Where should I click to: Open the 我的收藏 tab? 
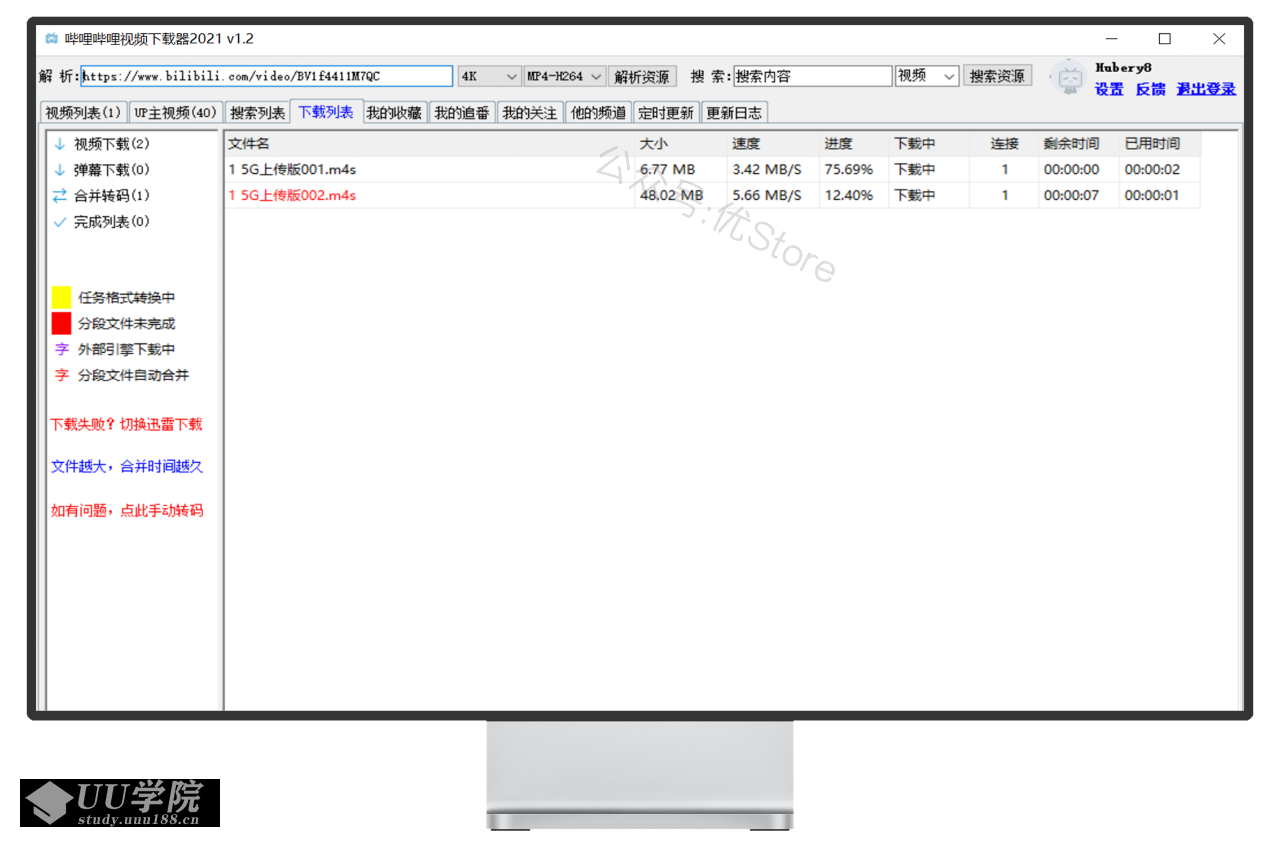click(x=394, y=113)
